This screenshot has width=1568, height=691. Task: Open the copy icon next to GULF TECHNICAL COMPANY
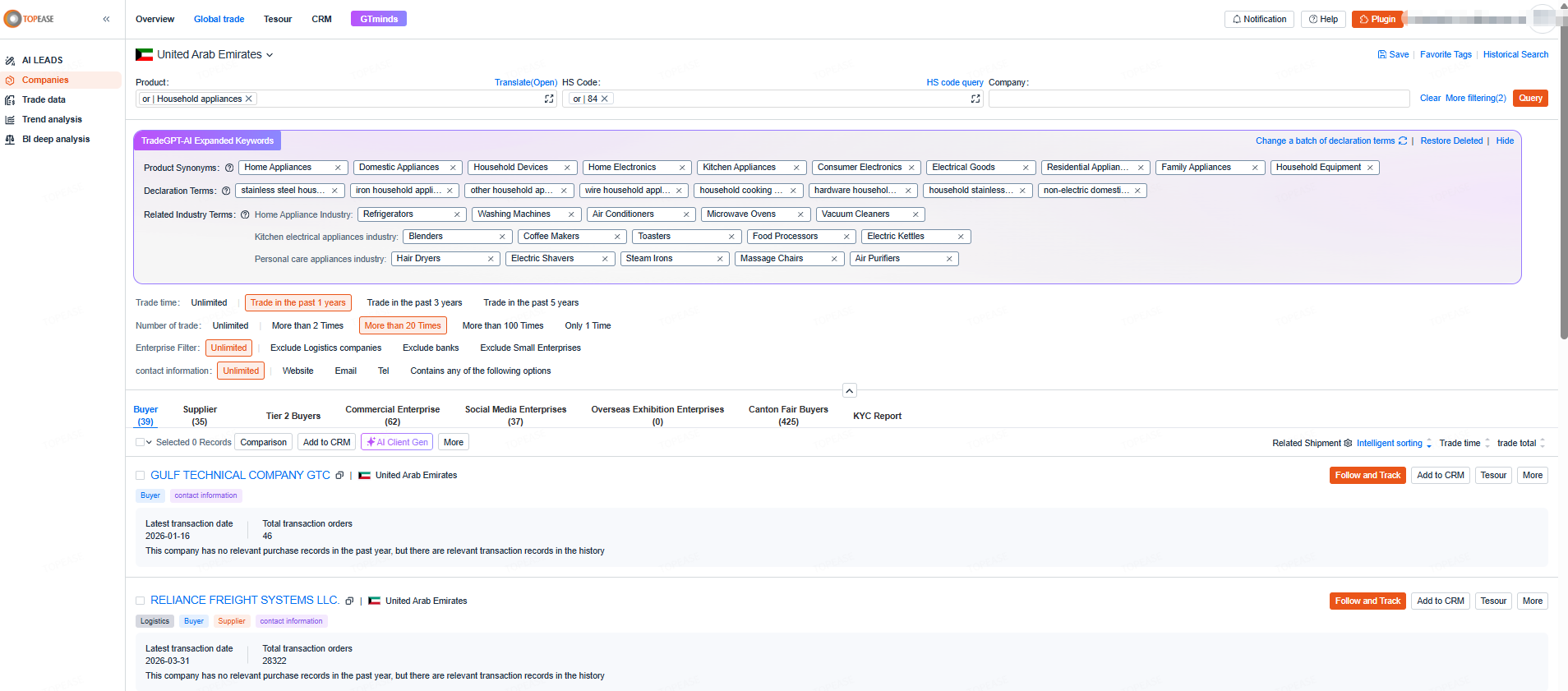pos(339,476)
